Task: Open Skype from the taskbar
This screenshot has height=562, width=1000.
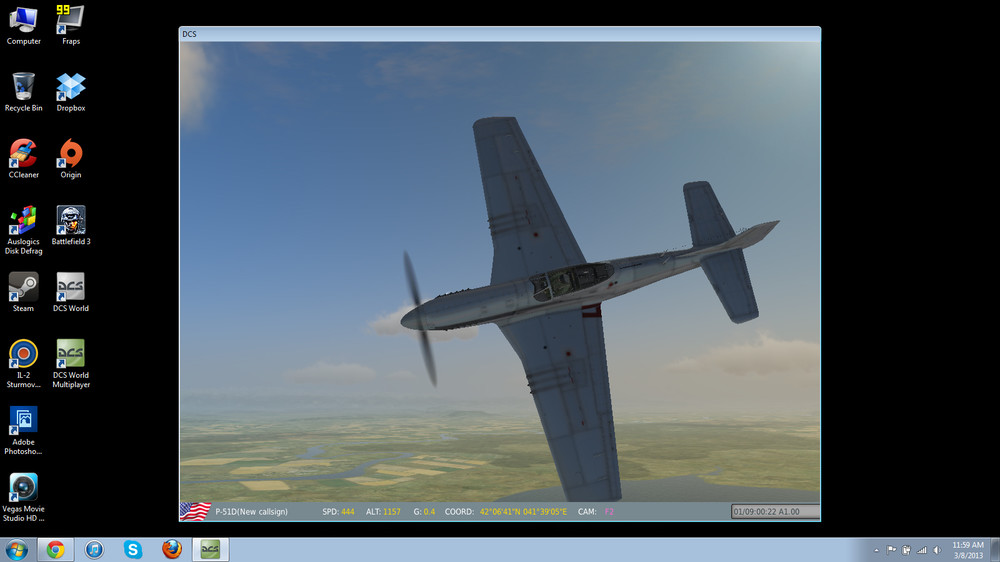Action: click(x=133, y=549)
